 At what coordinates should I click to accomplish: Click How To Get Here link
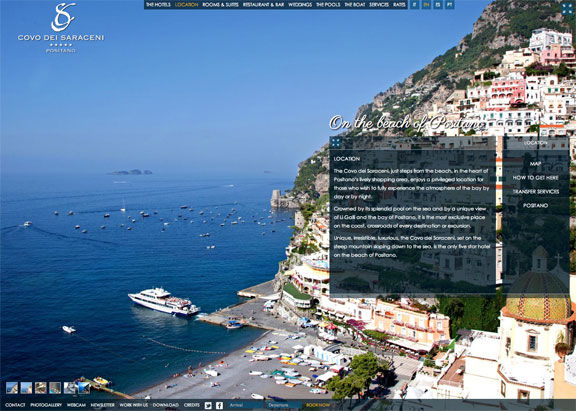pos(535,178)
